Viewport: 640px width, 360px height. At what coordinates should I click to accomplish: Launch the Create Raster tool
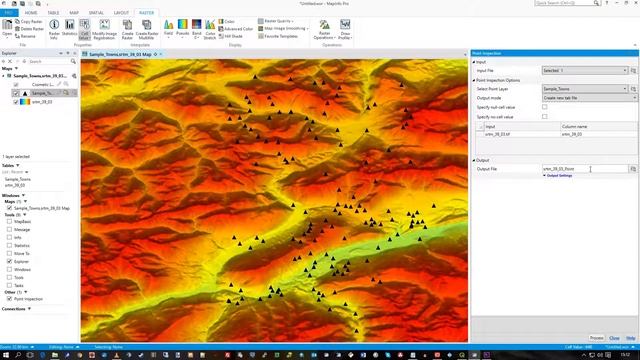coord(127,29)
